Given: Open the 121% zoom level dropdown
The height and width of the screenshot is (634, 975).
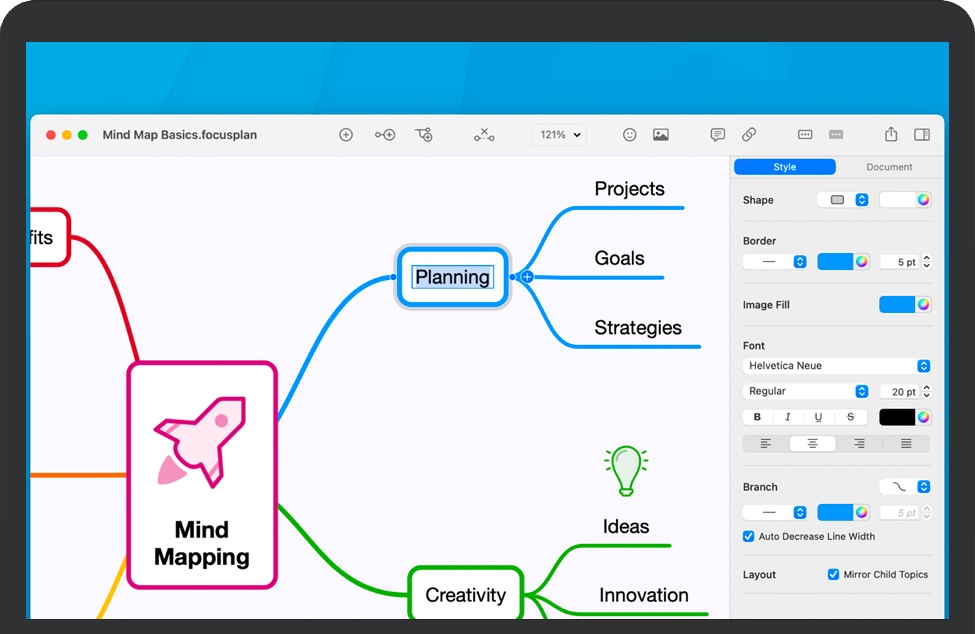Looking at the screenshot, I should point(558,135).
